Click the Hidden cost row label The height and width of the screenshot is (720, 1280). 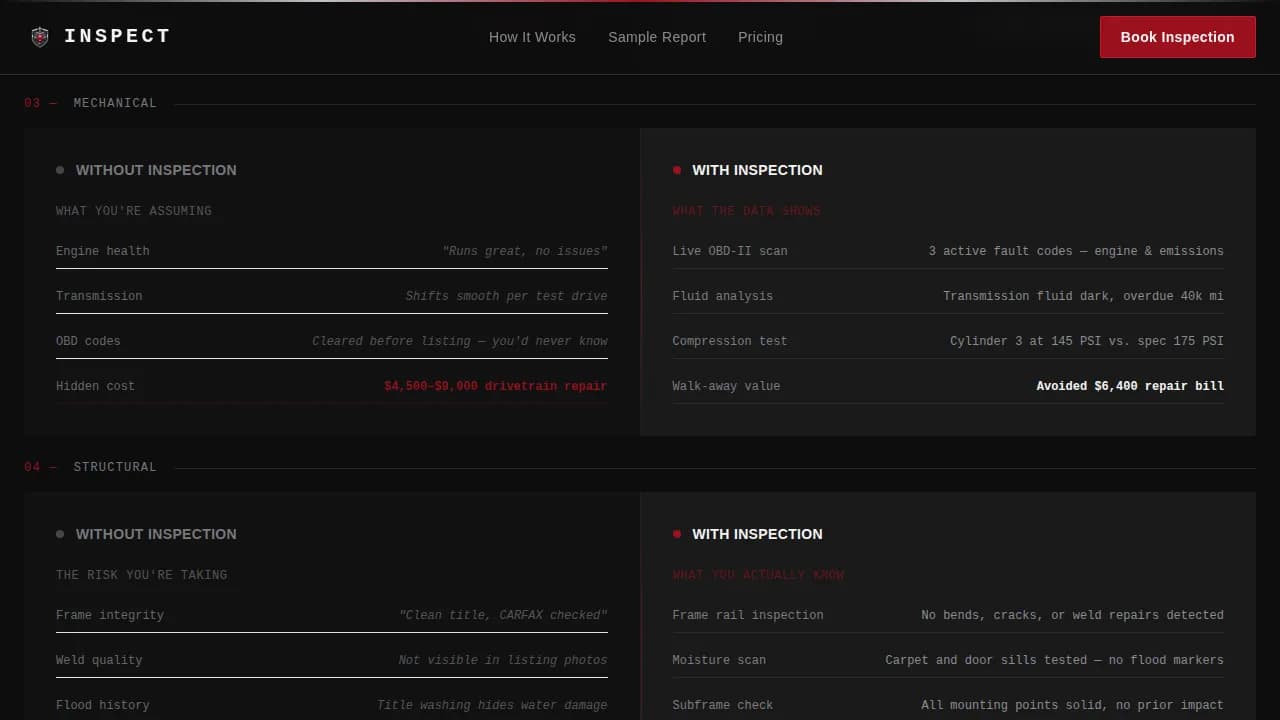point(95,386)
